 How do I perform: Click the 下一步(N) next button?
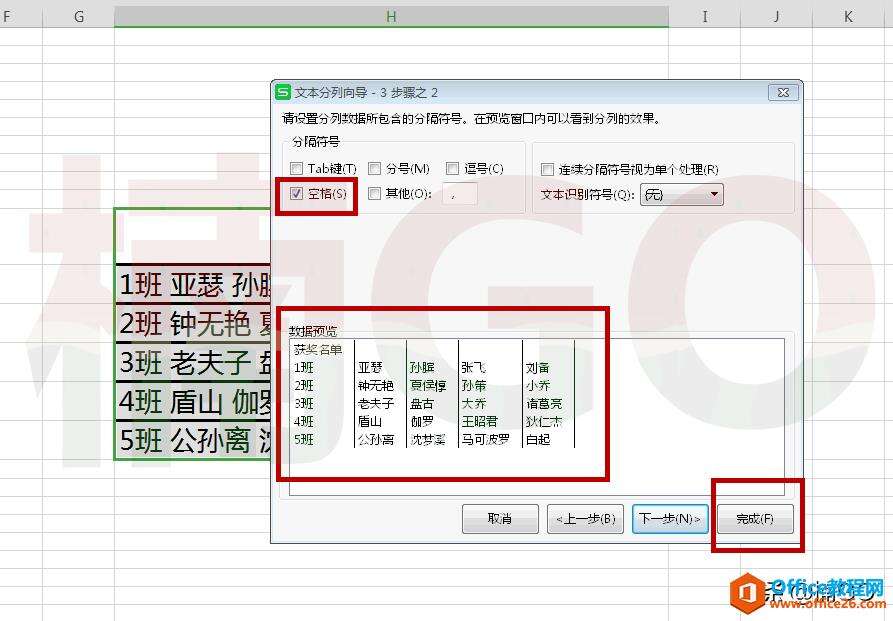point(669,519)
